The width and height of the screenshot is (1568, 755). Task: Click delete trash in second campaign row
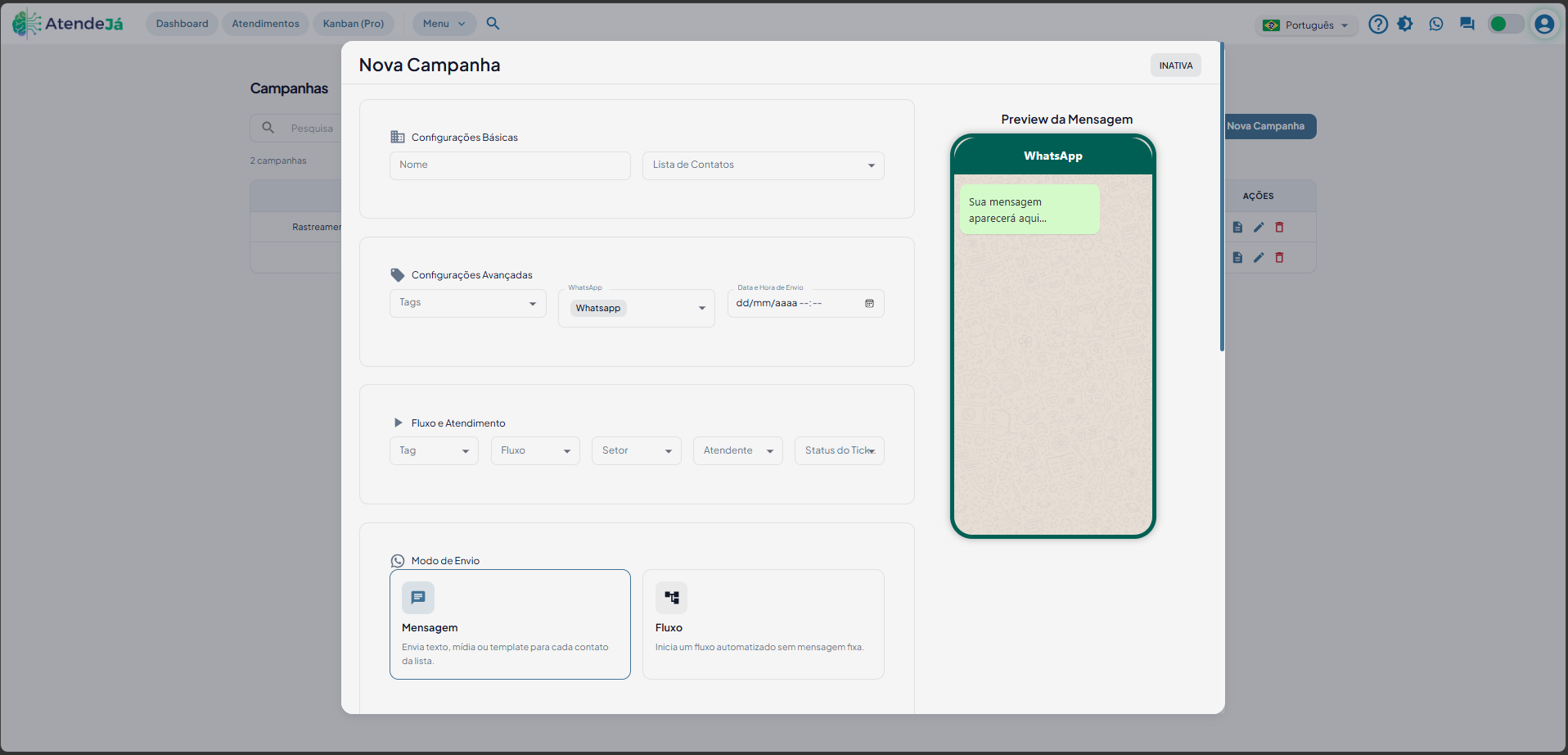1279,258
